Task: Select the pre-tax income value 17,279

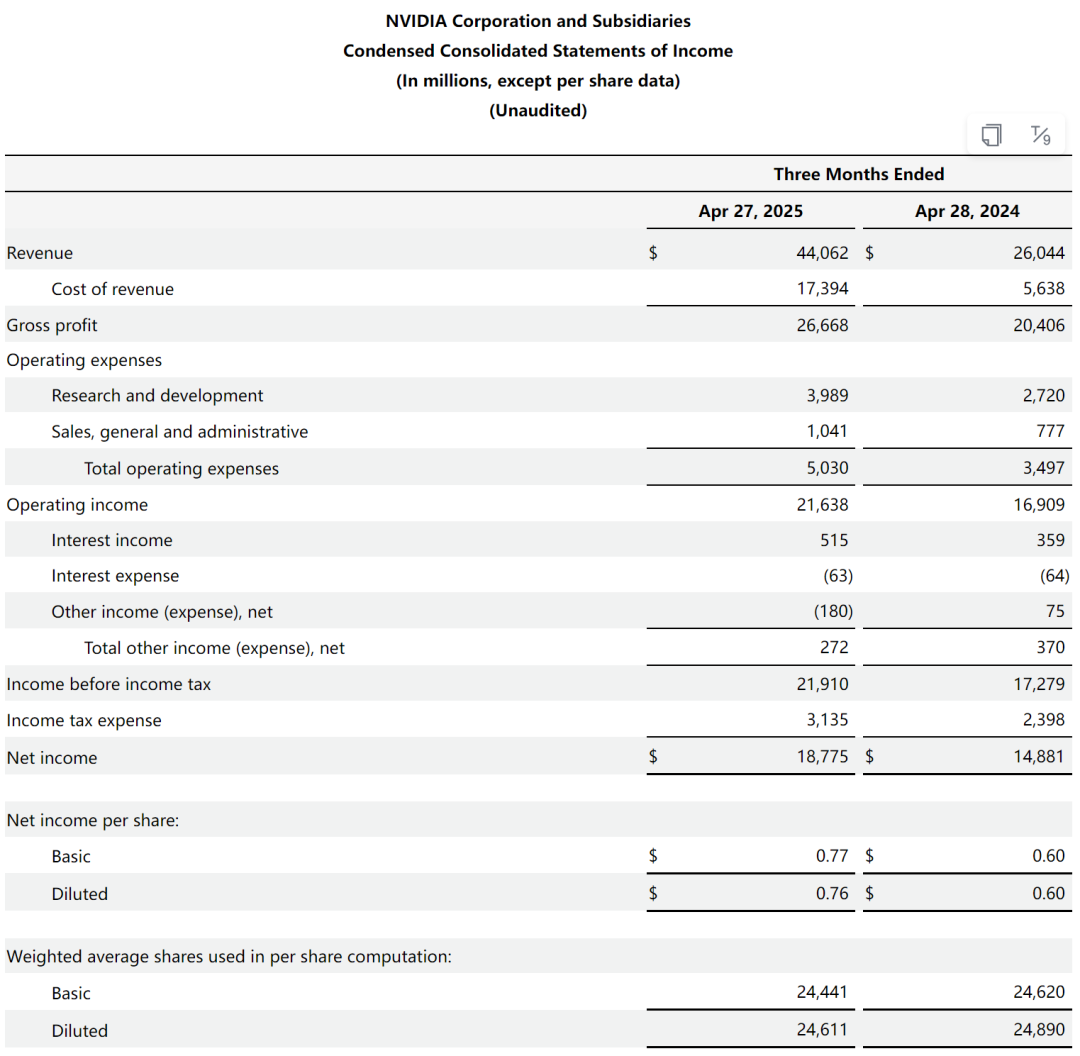Action: click(1039, 684)
